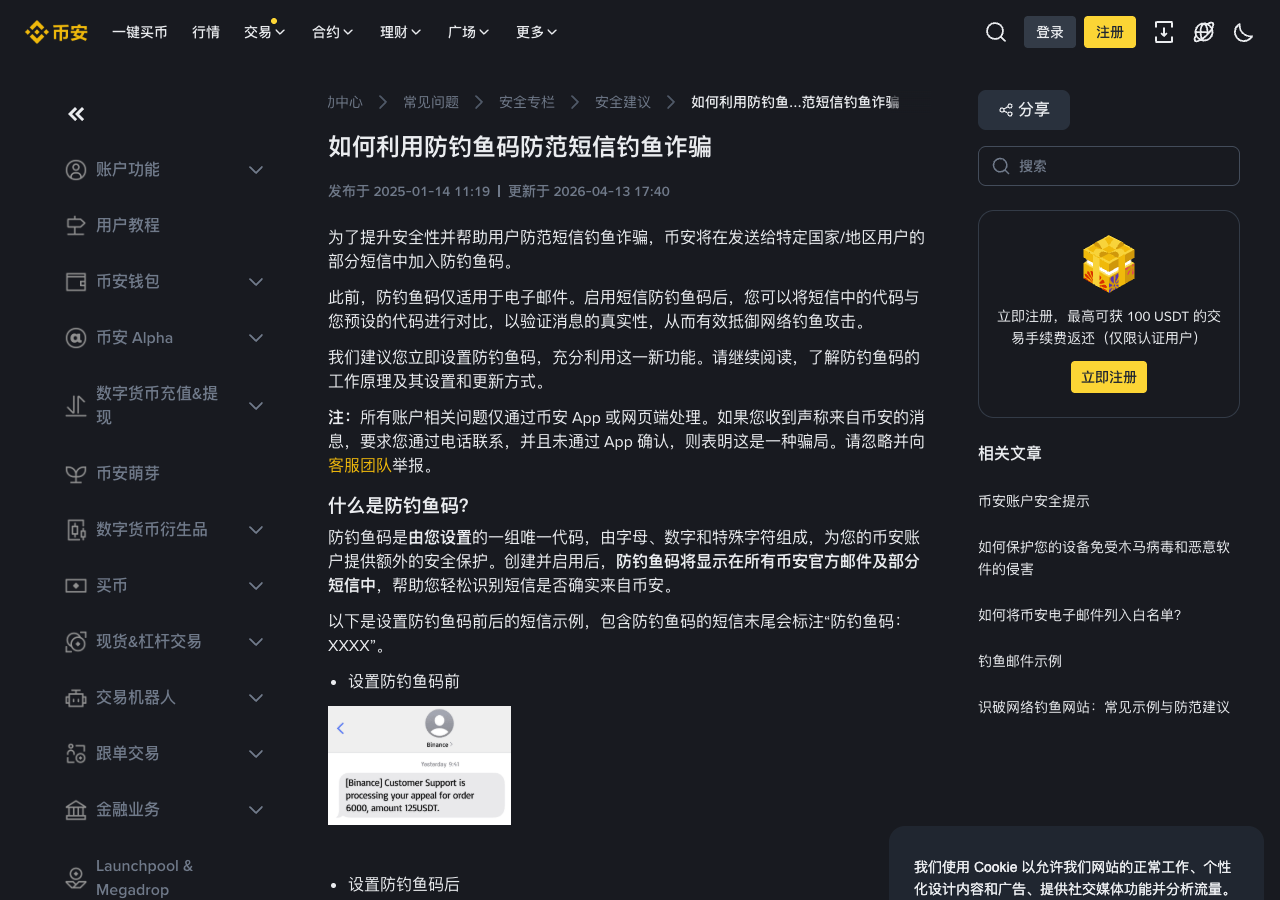Screen dimensions: 1280x900
Task: Click the Launchpool & Megadrop icon
Action: pyautogui.click(x=76, y=878)
